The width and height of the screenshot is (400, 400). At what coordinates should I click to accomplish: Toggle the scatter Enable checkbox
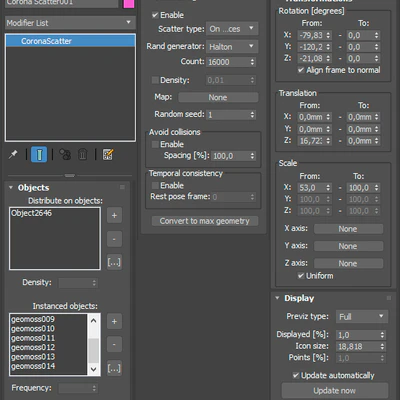pyautogui.click(x=155, y=15)
